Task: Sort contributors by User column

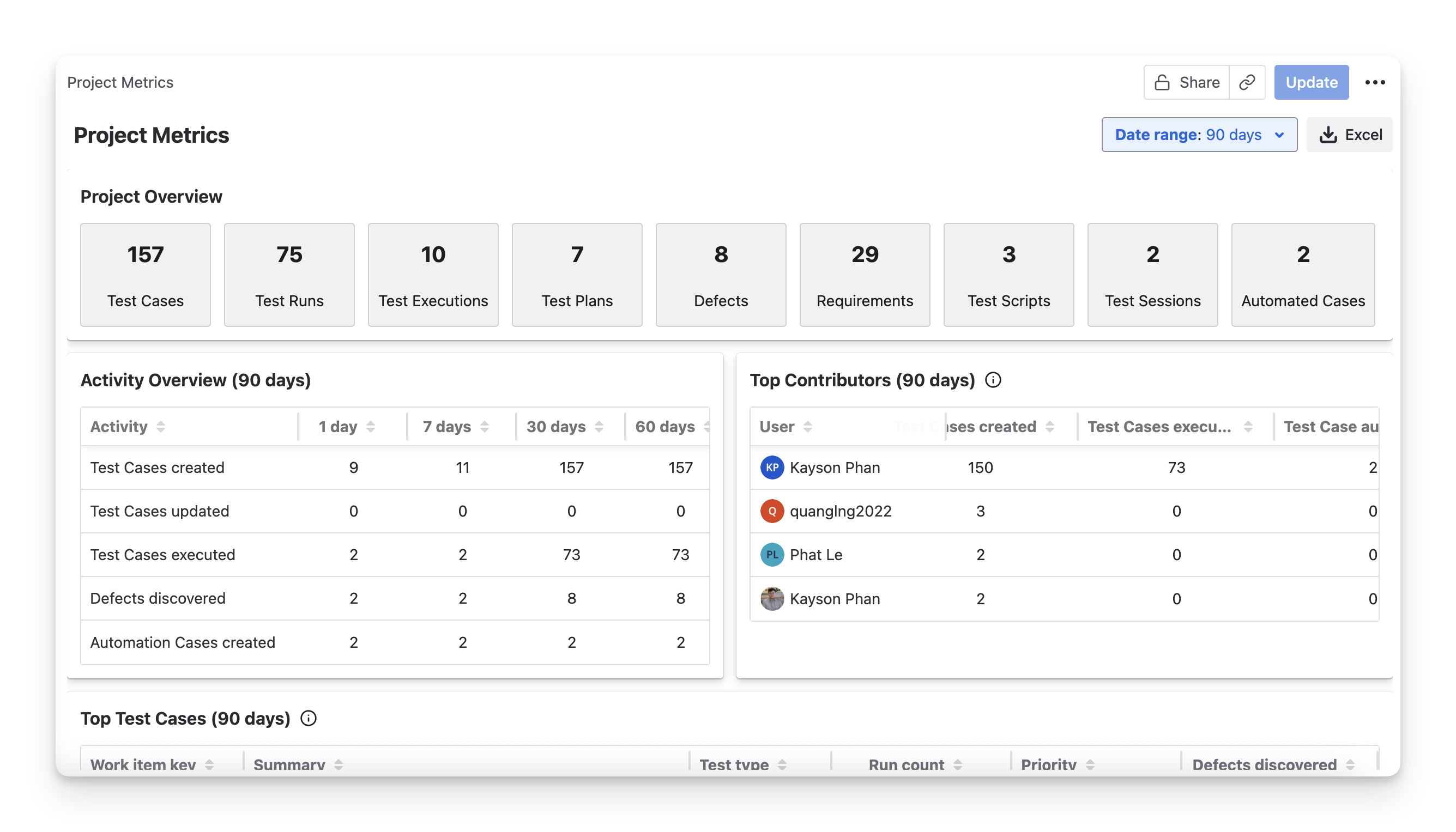Action: coord(807,427)
